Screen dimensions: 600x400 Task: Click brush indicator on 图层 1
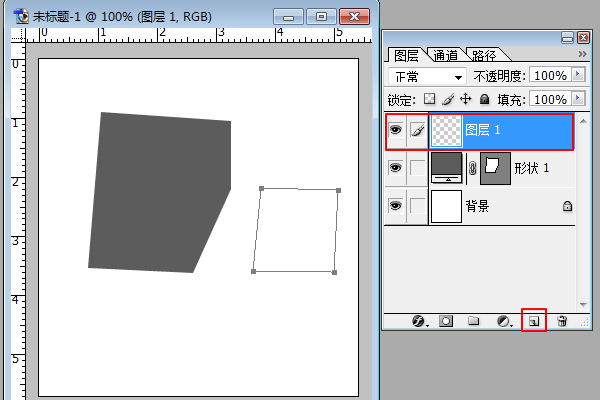pos(417,130)
